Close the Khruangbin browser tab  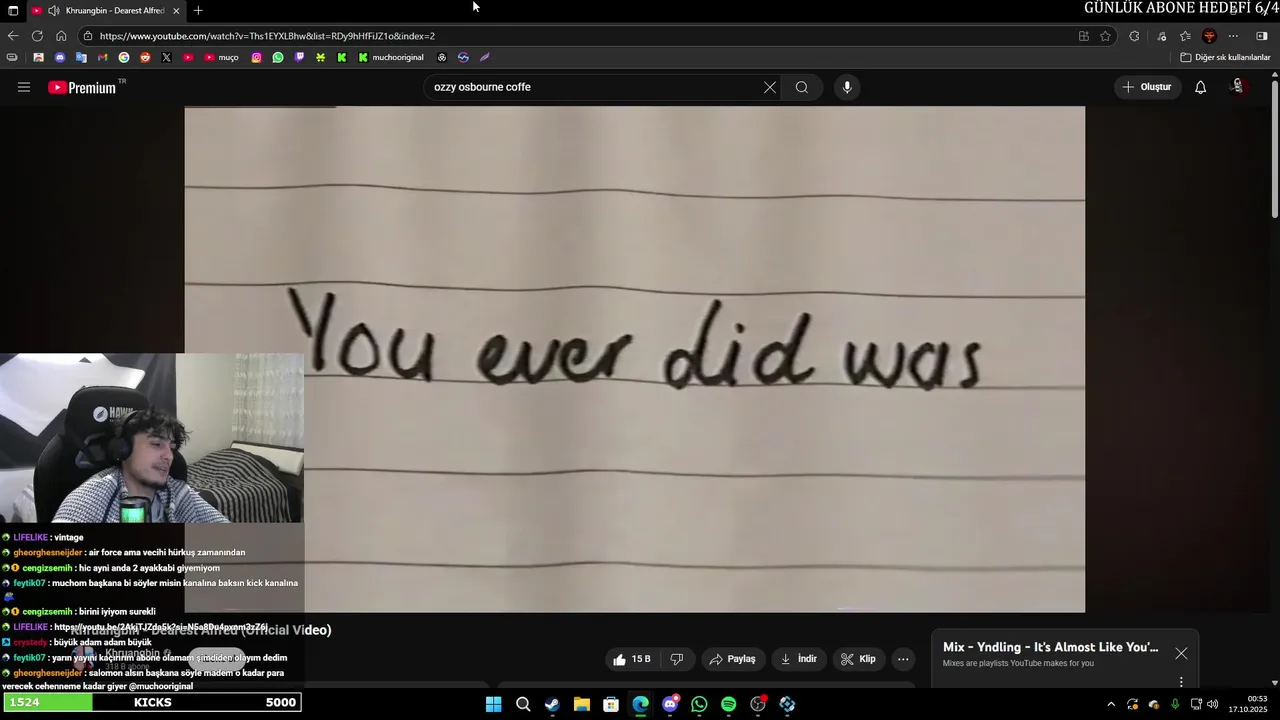(176, 11)
